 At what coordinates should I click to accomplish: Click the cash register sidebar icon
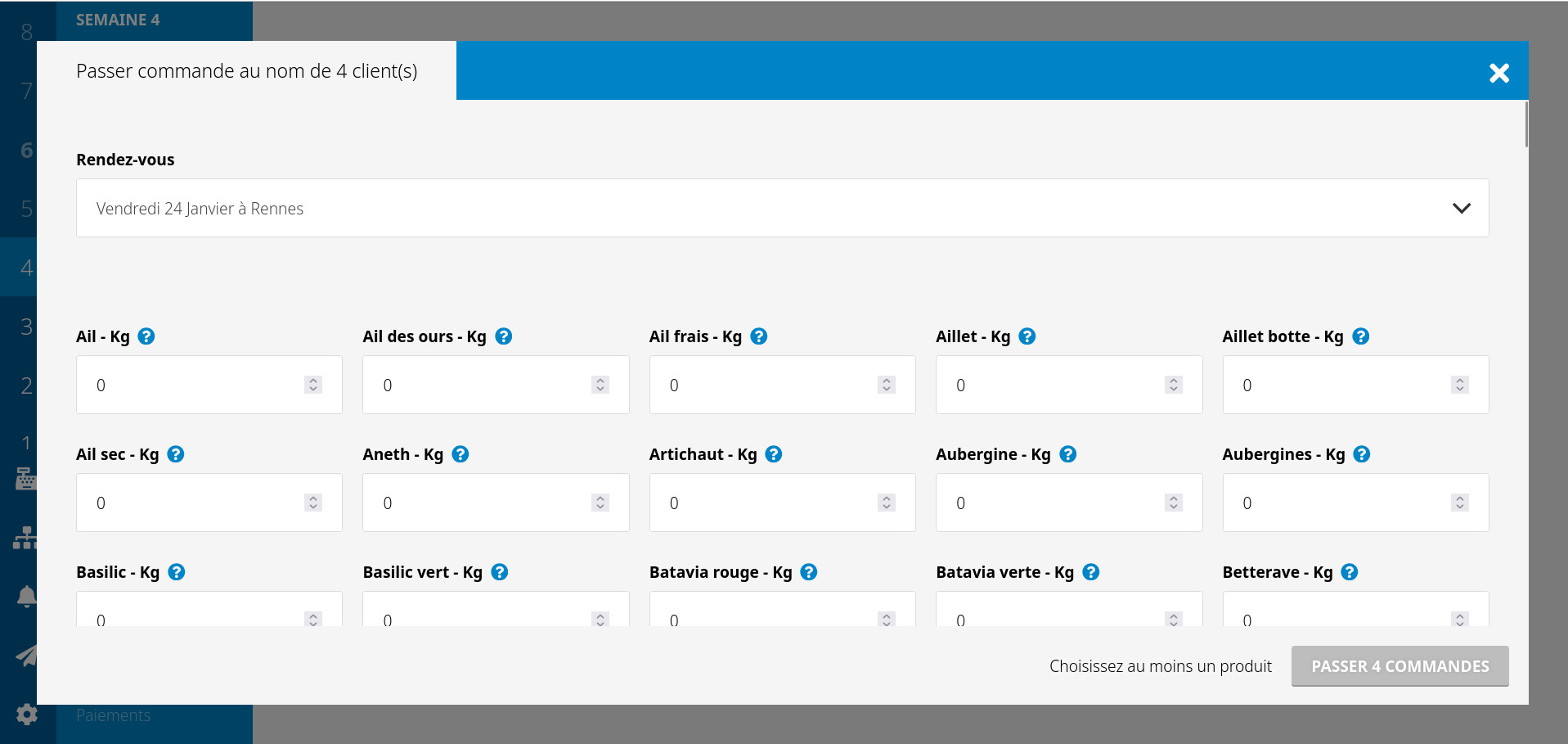26,478
